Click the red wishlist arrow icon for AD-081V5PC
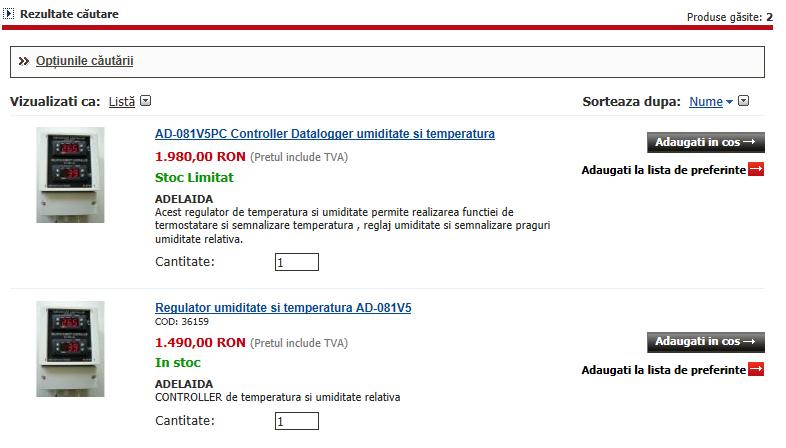Image resolution: width=786 pixels, height=448 pixels. (x=756, y=170)
